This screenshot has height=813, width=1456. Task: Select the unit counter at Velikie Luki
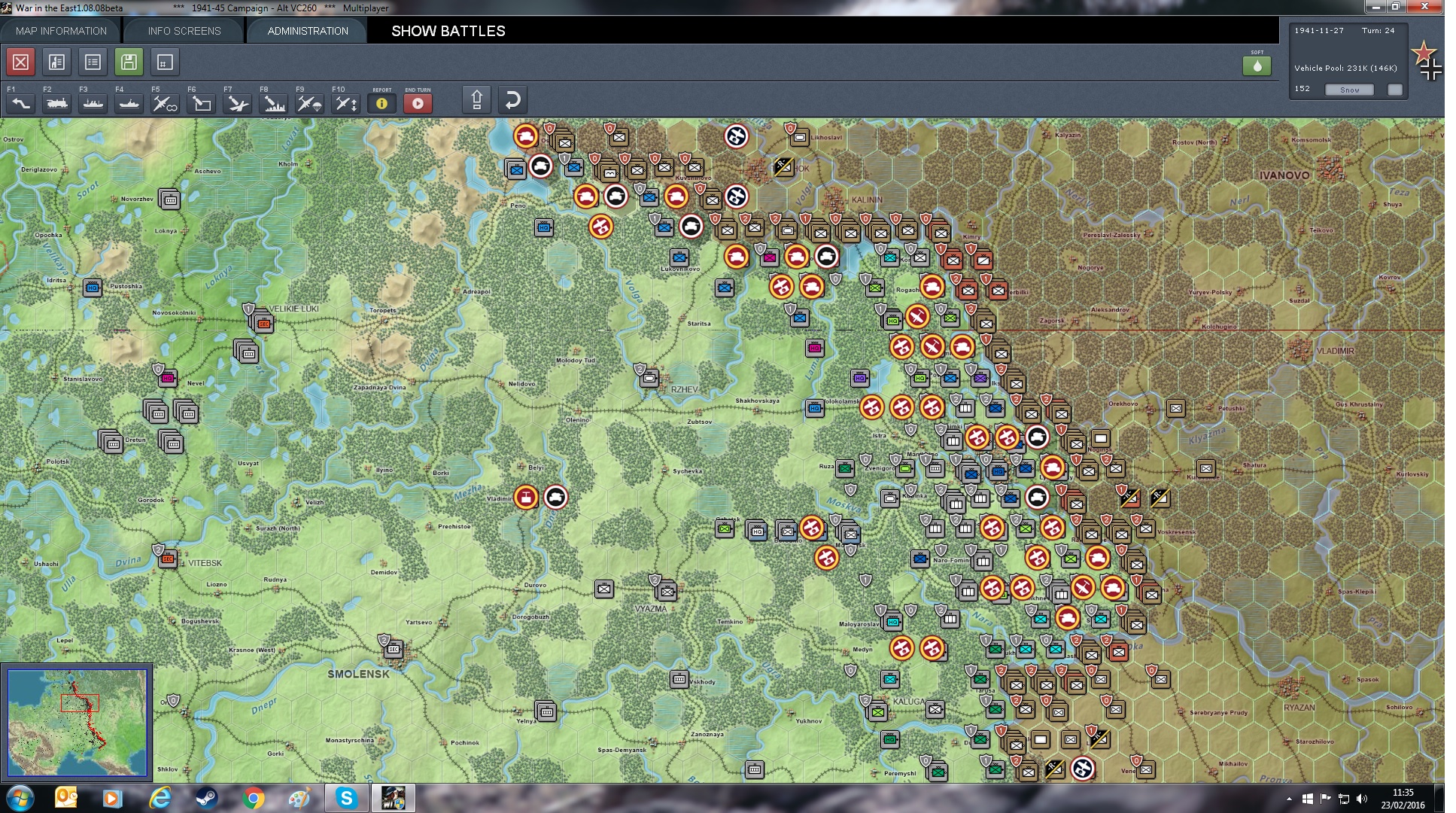[x=263, y=323]
